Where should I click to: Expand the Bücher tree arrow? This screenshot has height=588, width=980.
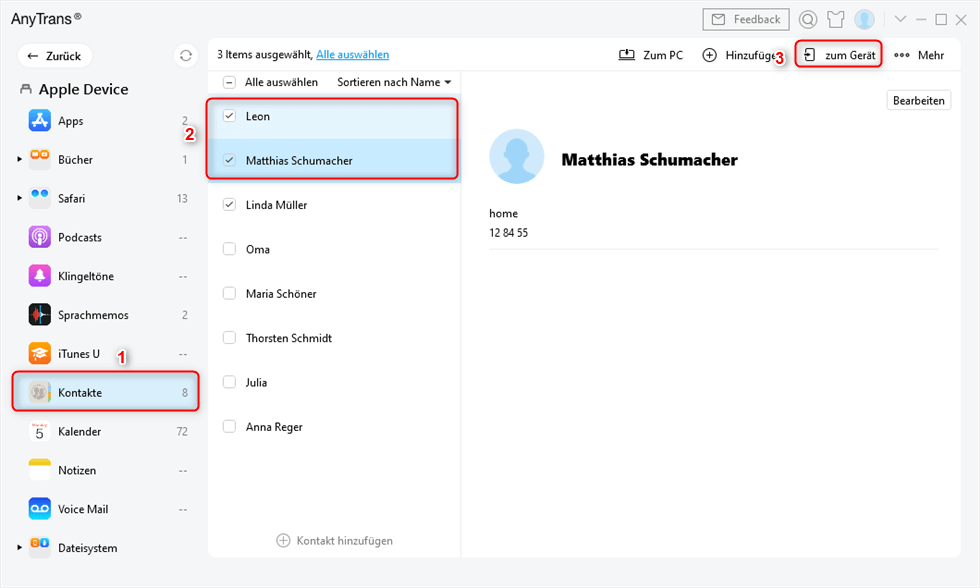tap(19, 160)
